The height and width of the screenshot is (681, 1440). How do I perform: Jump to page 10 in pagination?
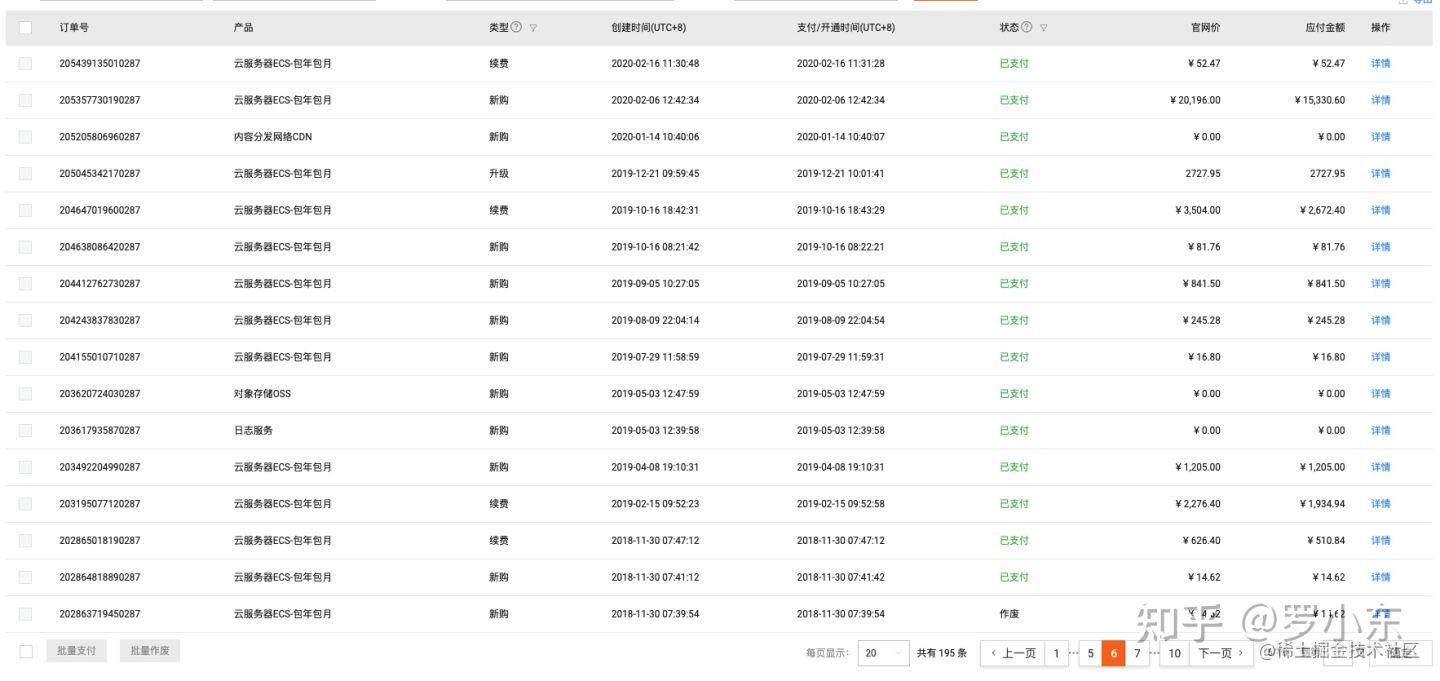tap(1175, 653)
